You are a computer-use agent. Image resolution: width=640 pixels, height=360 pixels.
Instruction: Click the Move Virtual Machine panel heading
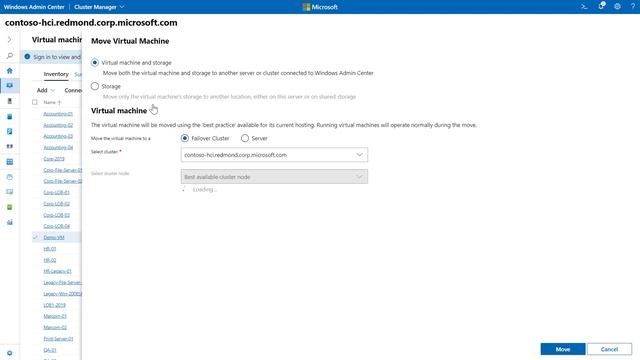(130, 41)
